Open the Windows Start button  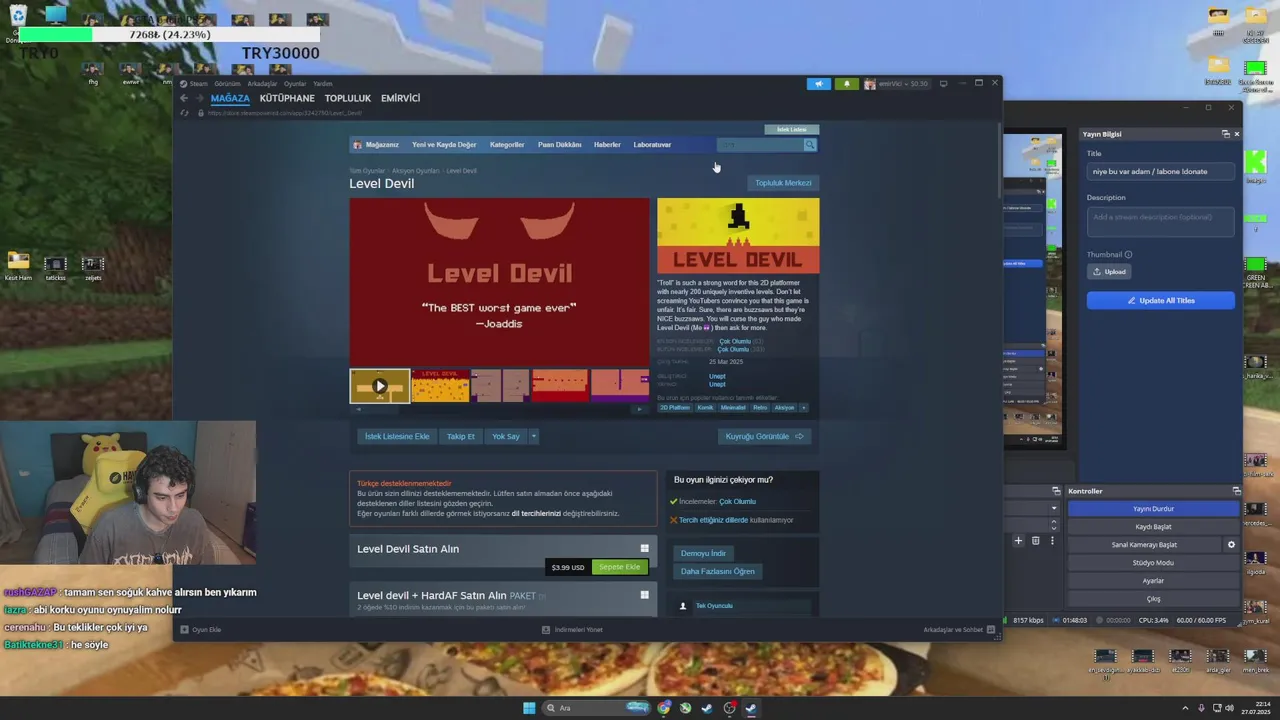[x=529, y=708]
